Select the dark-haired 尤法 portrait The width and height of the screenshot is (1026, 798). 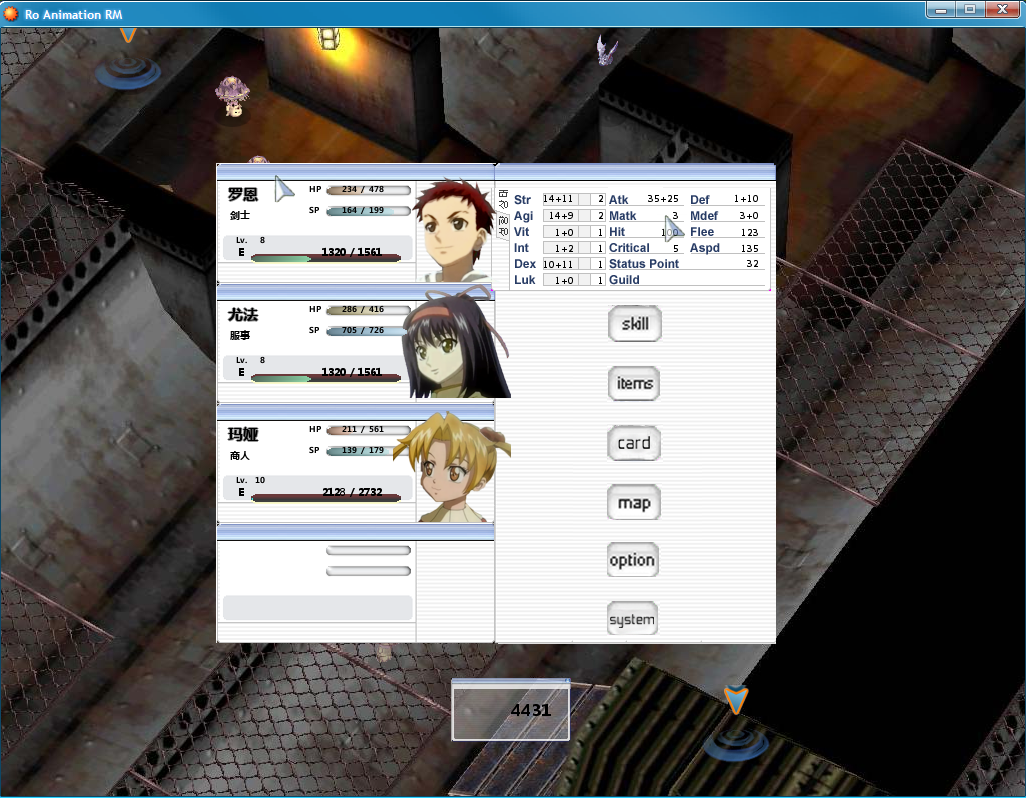coord(455,343)
